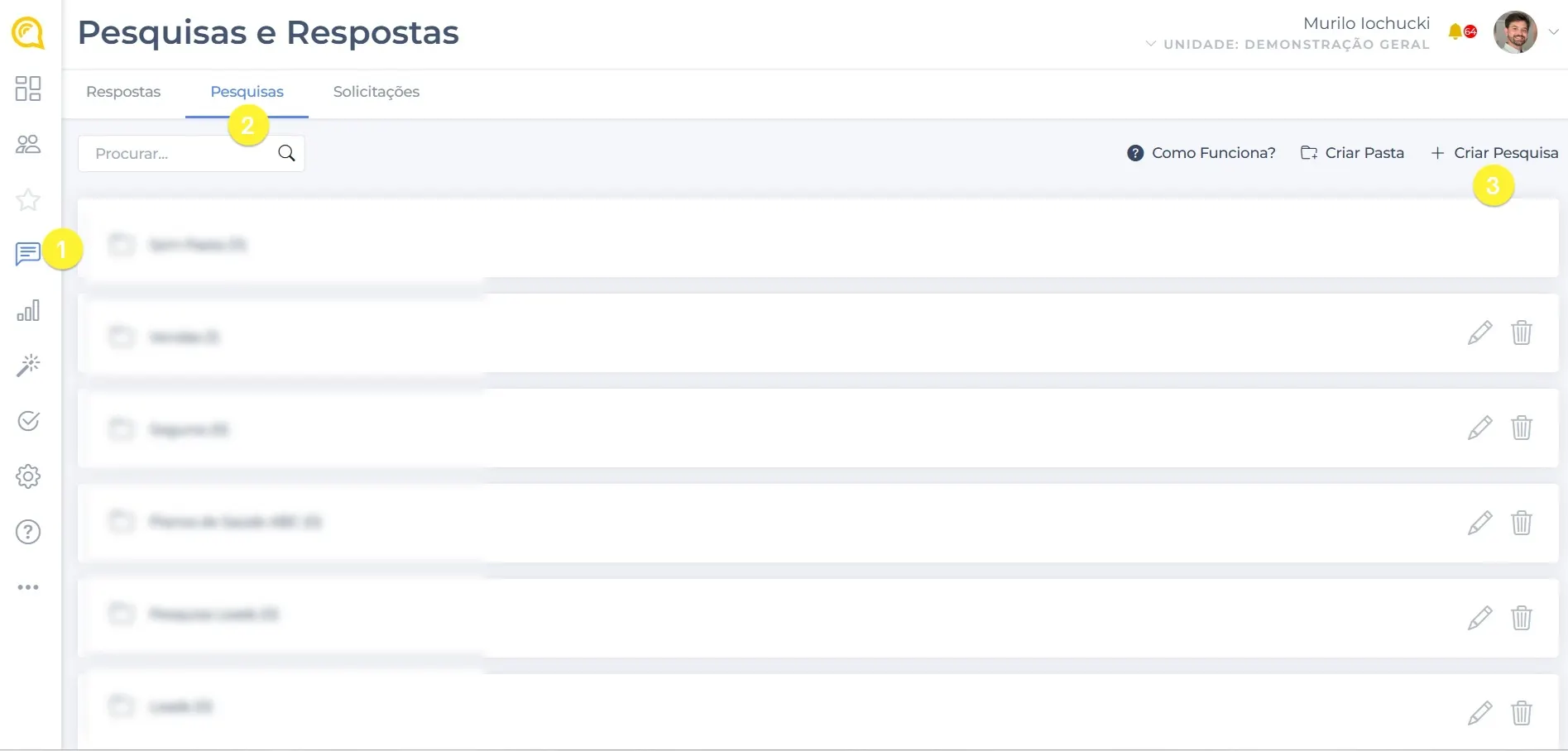Click the Criar Pasta button
This screenshot has width=1568, height=751.
coord(1353,153)
